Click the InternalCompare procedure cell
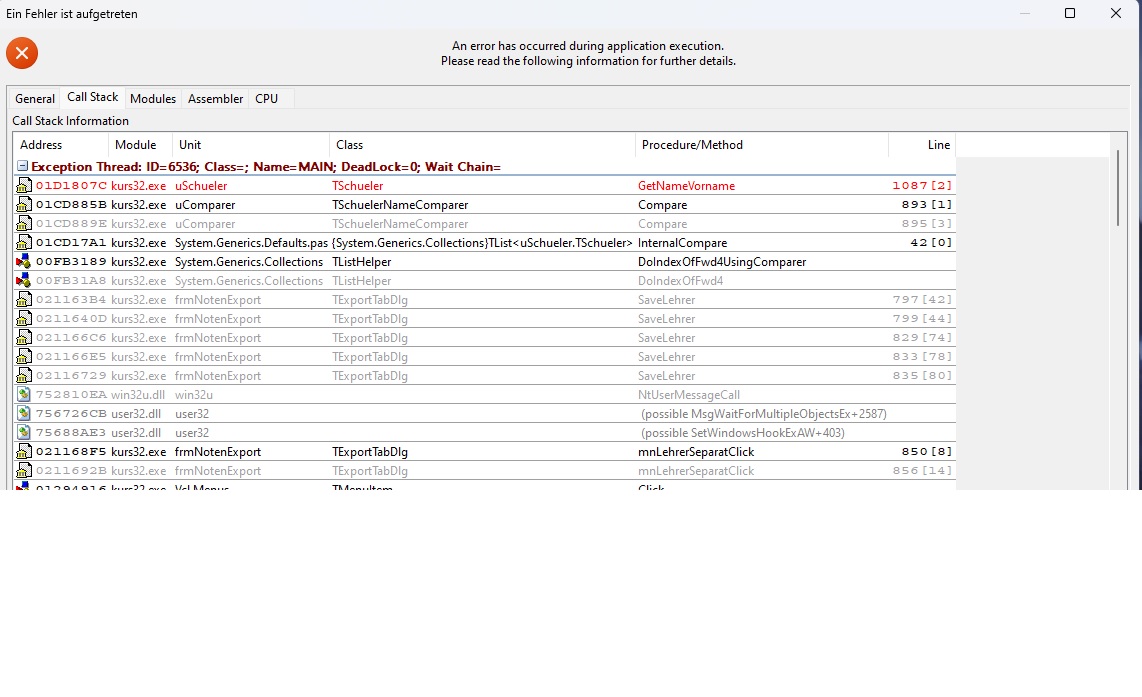This screenshot has width=1142, height=697. [682, 243]
